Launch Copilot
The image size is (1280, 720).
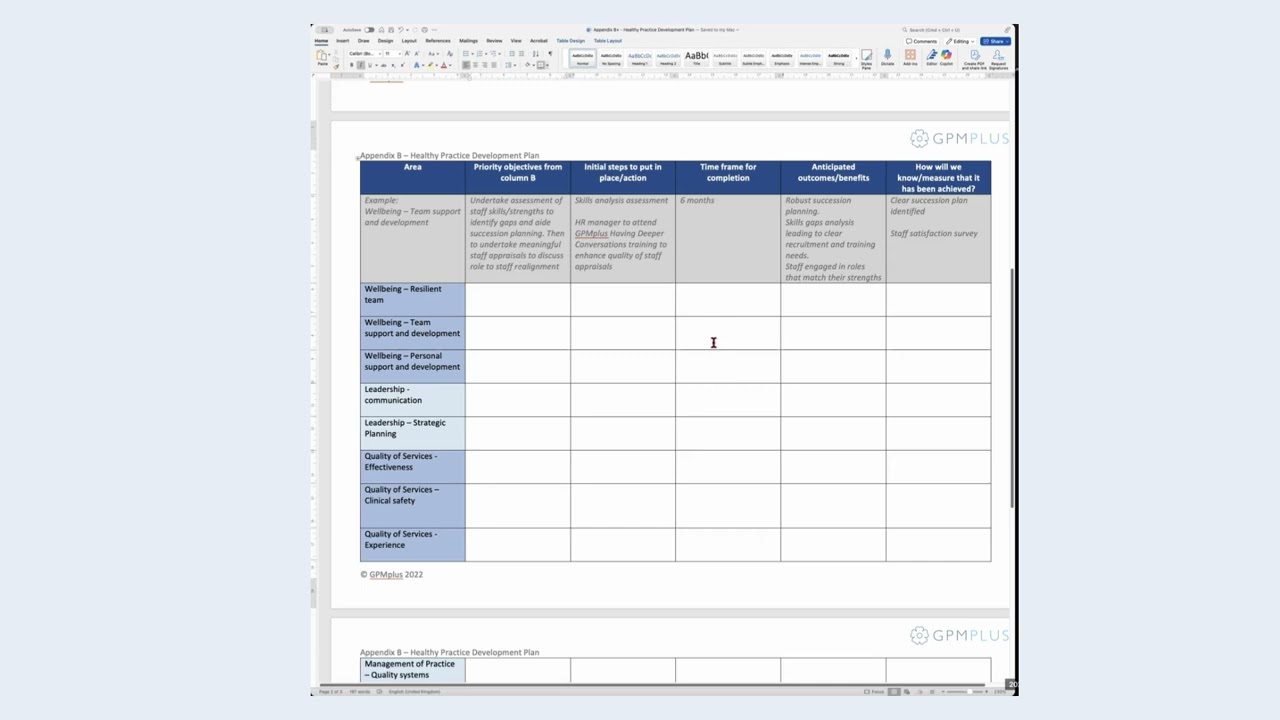946,58
